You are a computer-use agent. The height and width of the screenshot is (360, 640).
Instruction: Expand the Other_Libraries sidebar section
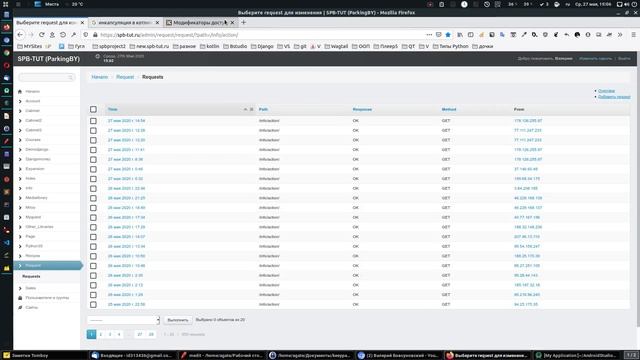pos(20,227)
